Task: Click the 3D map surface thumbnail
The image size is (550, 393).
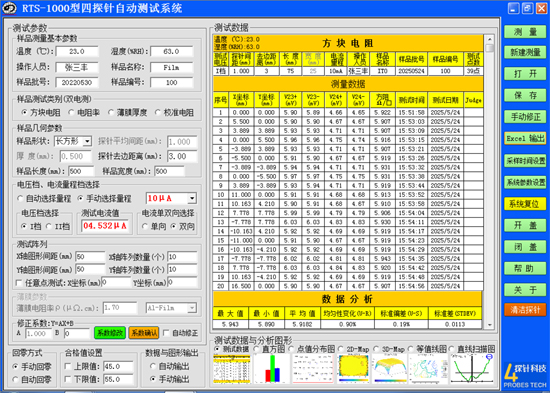Action: click(389, 368)
